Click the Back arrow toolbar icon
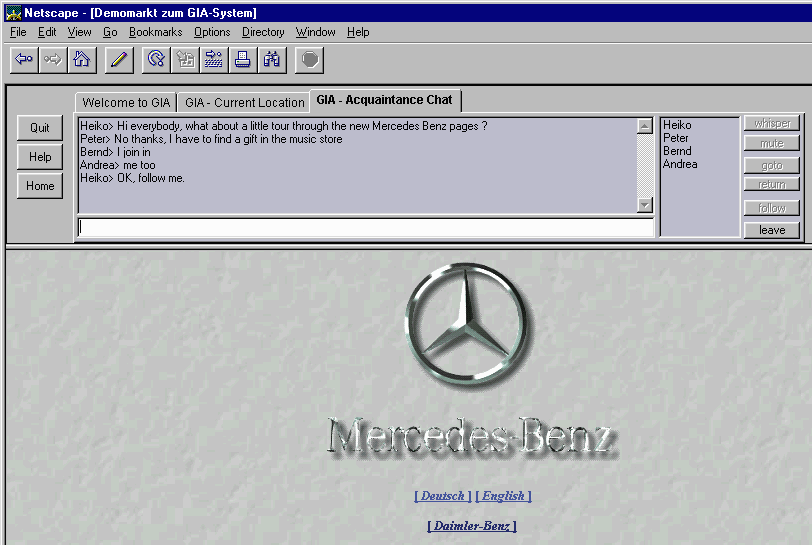The image size is (812, 545). (24, 60)
